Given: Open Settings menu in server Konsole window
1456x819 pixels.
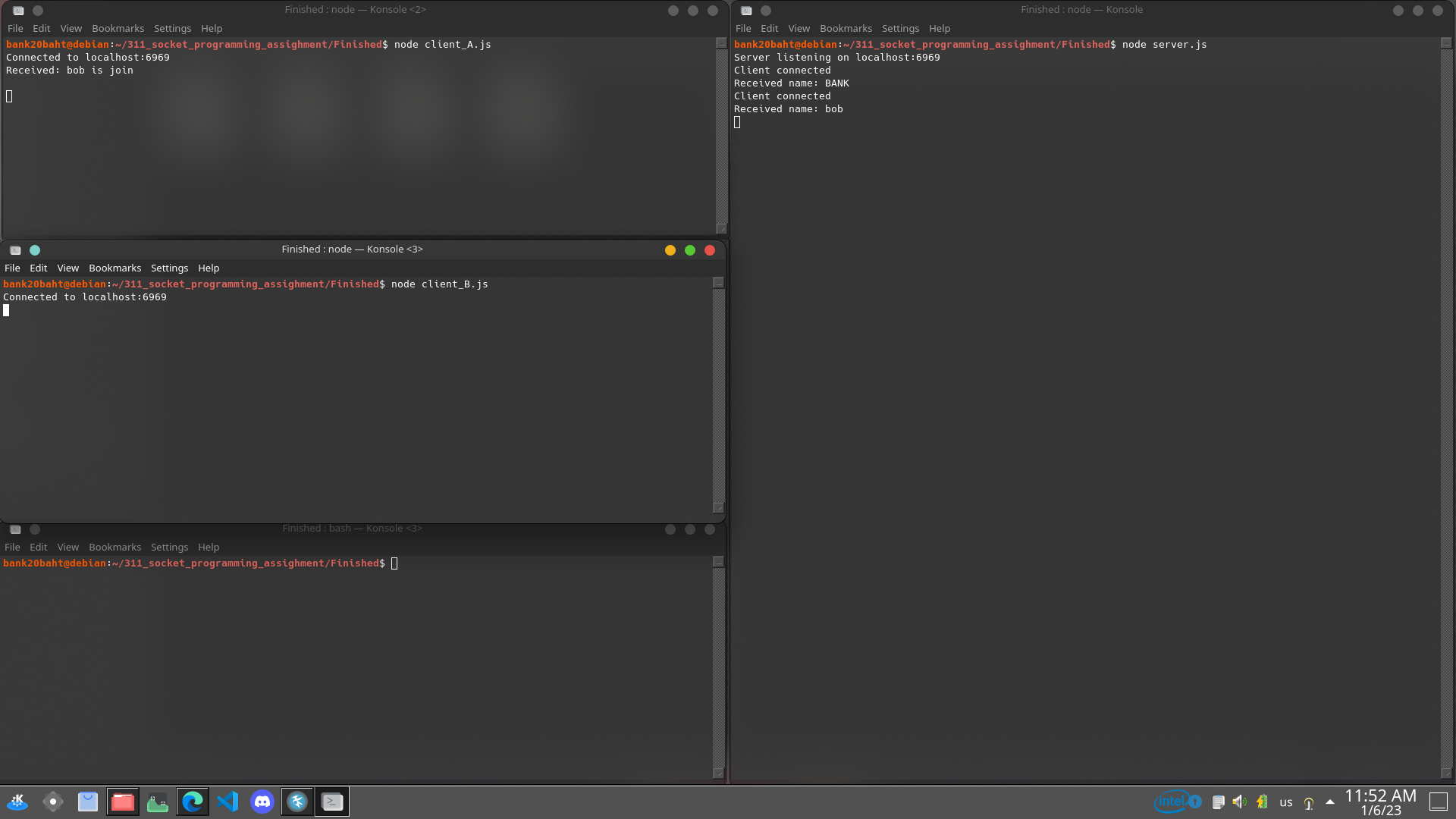Looking at the screenshot, I should (x=900, y=28).
